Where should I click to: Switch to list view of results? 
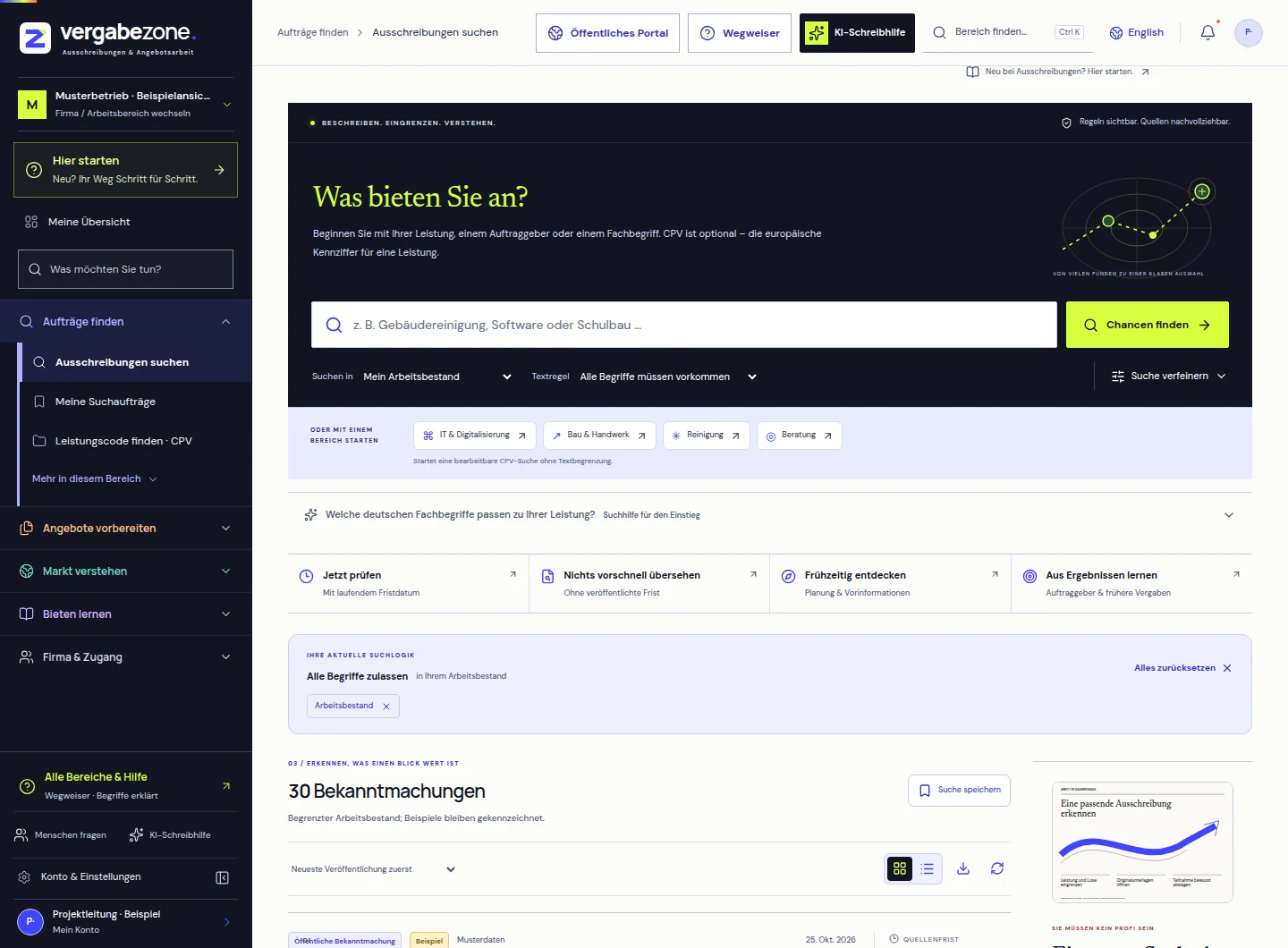(x=928, y=868)
